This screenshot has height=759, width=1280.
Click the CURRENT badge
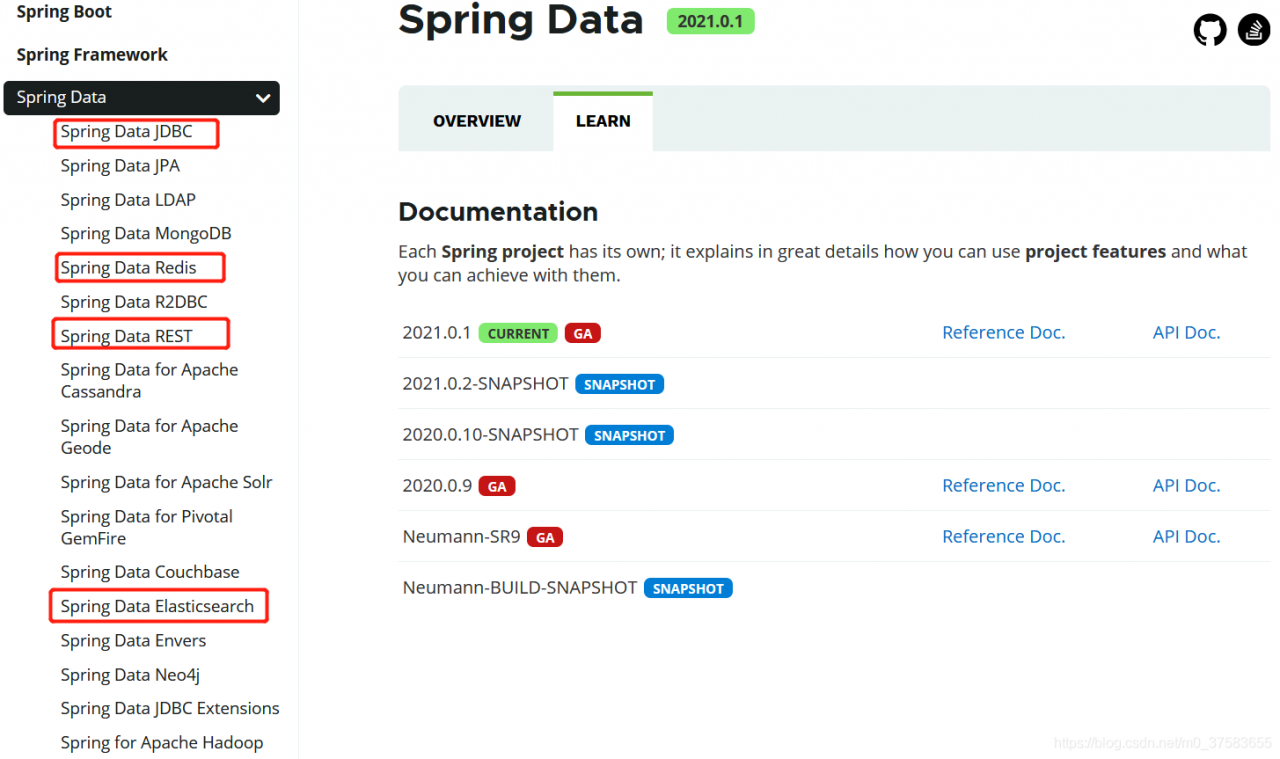518,334
